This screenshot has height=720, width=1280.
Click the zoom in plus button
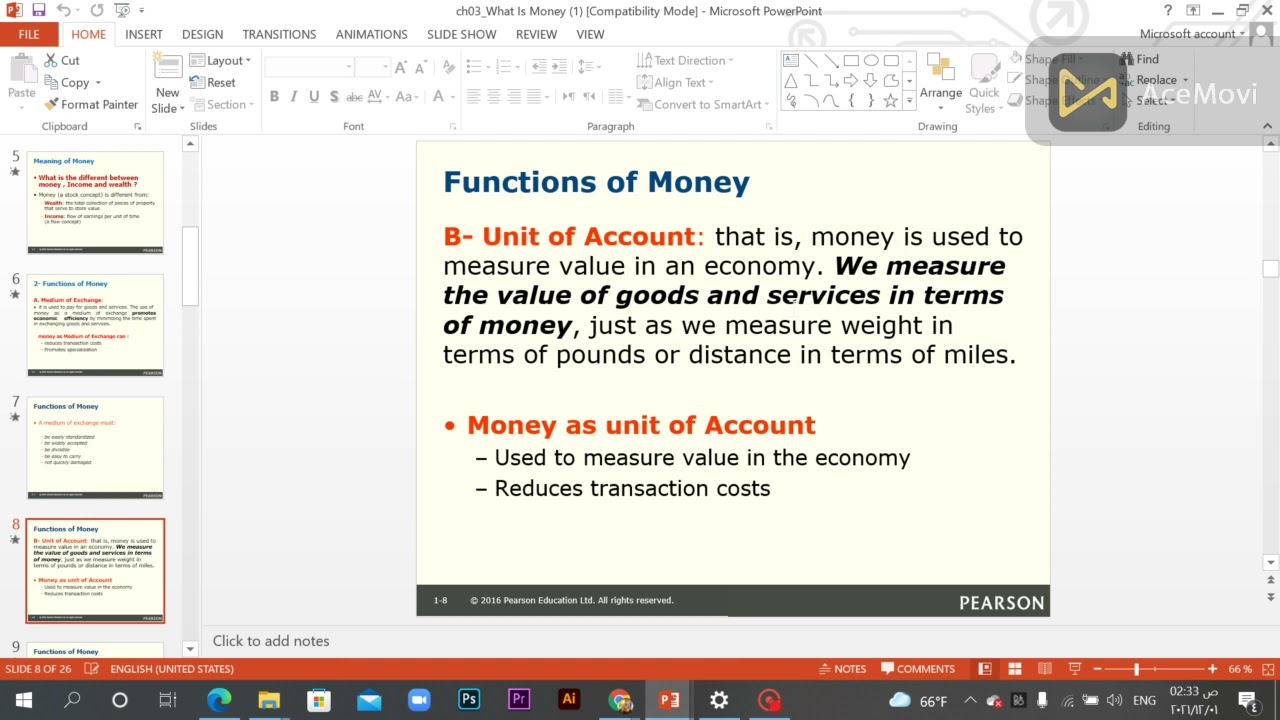coord(1212,669)
